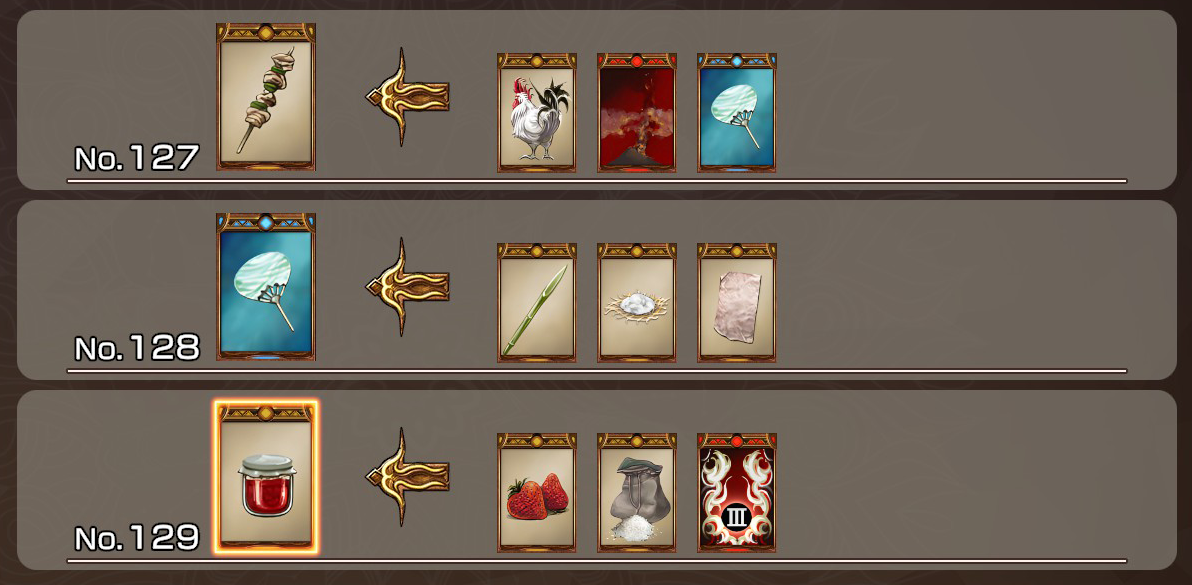Choose the strawberries ingredient card

537,492
